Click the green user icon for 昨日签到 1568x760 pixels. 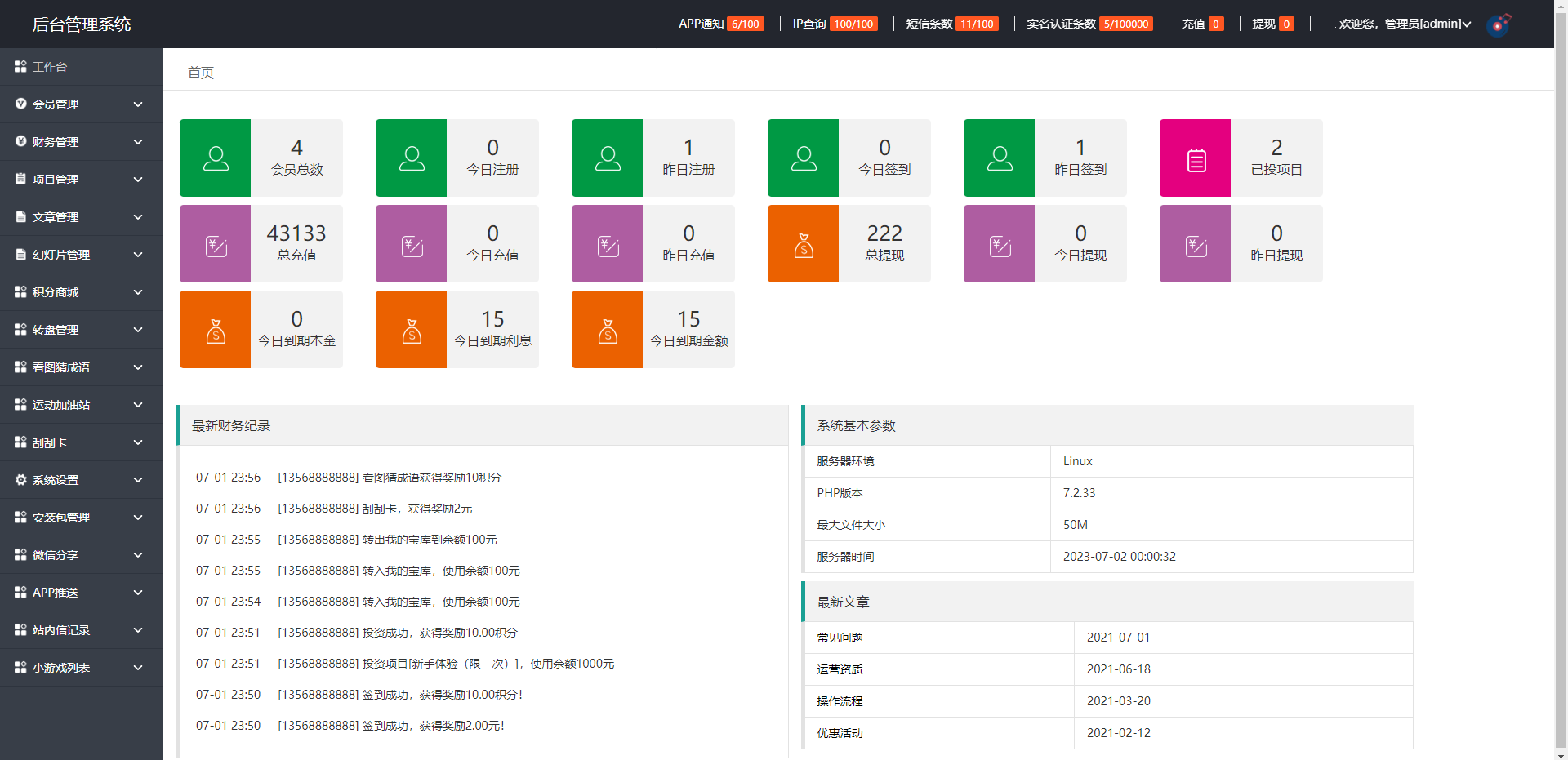(1000, 158)
